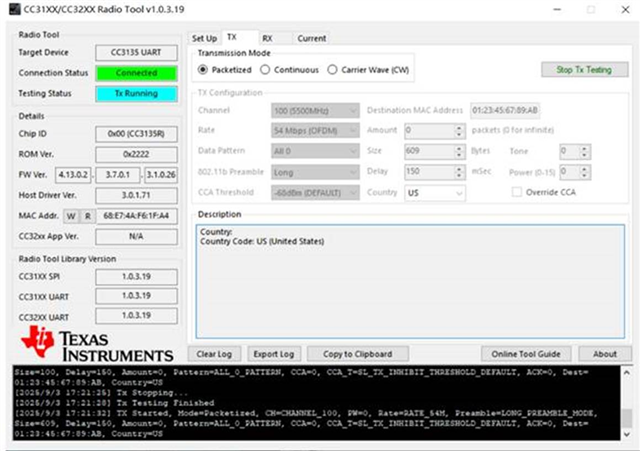
Task: Click the 'Tx Testing Finished' log line
Action: click(114, 403)
